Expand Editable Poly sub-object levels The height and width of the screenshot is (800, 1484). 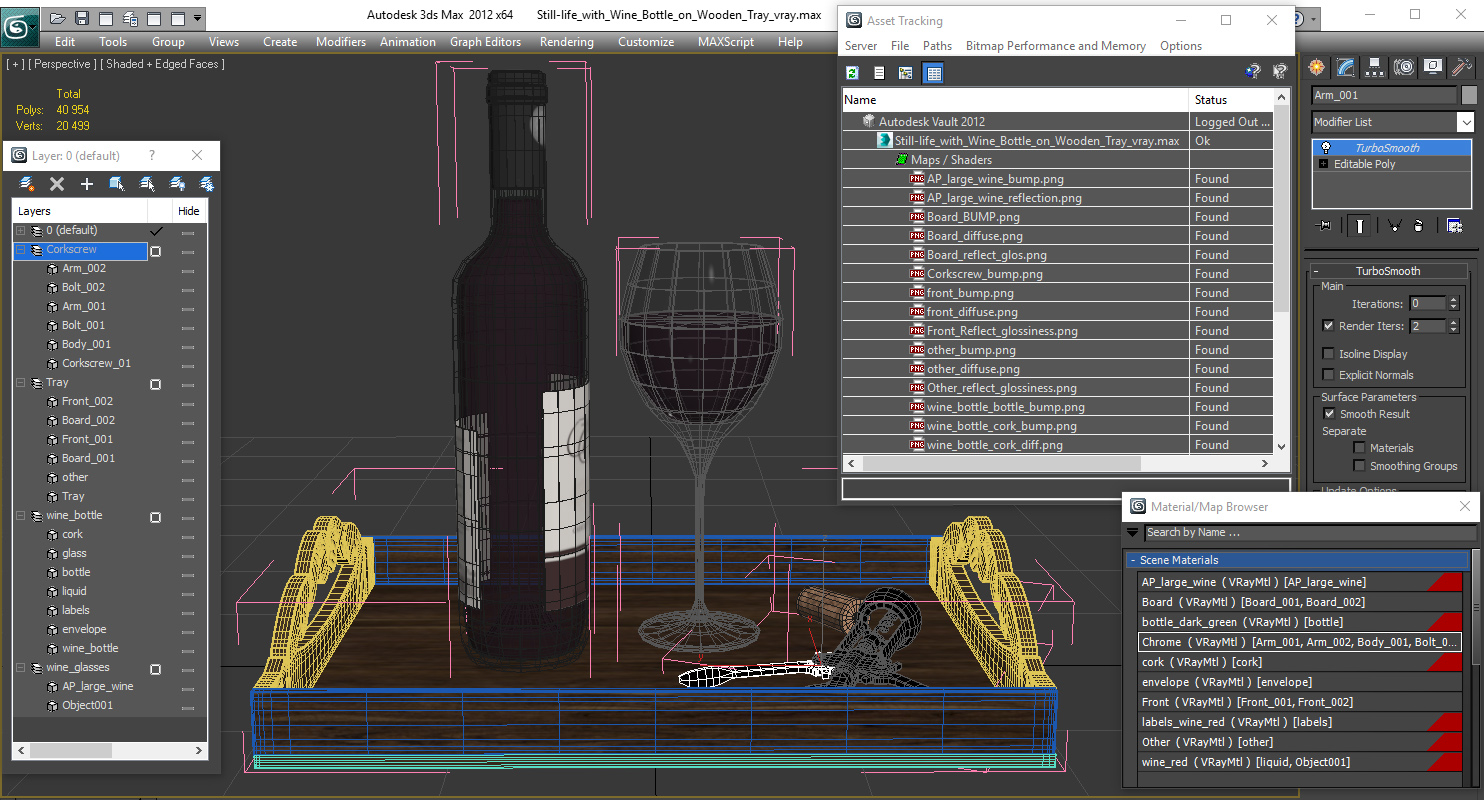(x=1324, y=164)
